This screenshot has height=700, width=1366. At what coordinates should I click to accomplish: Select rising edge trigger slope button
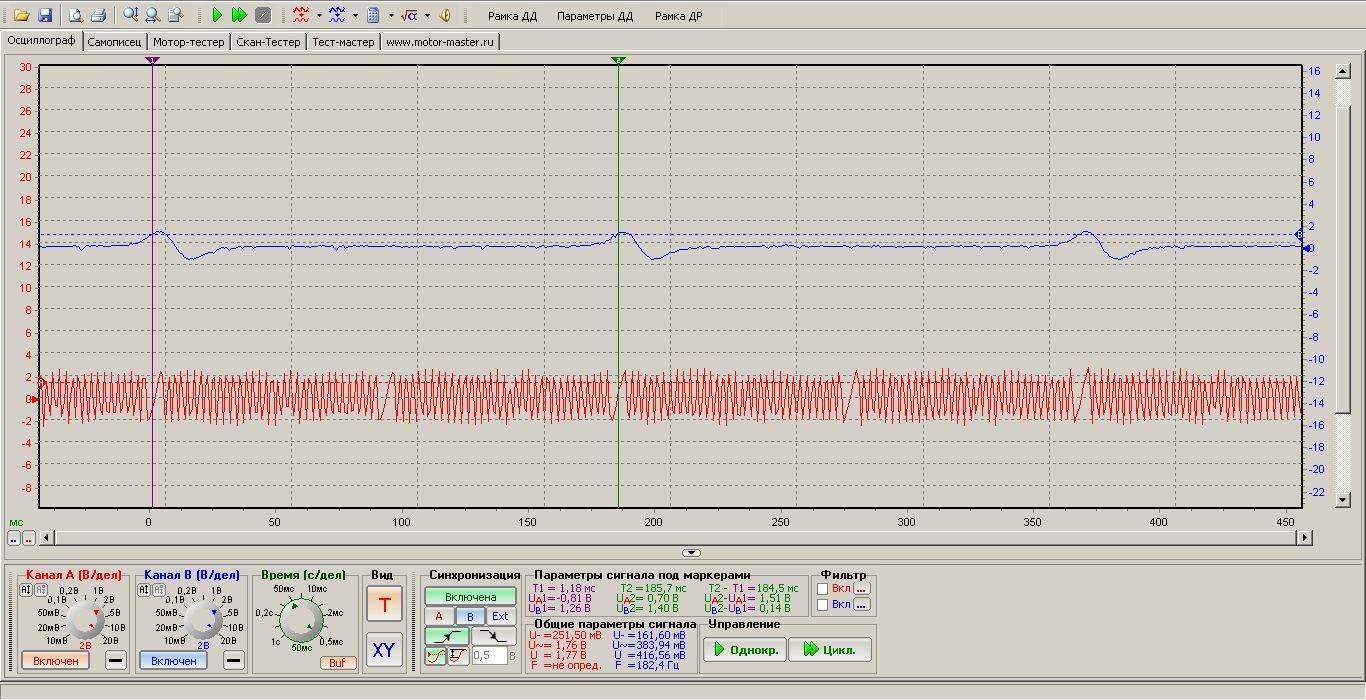click(x=446, y=636)
